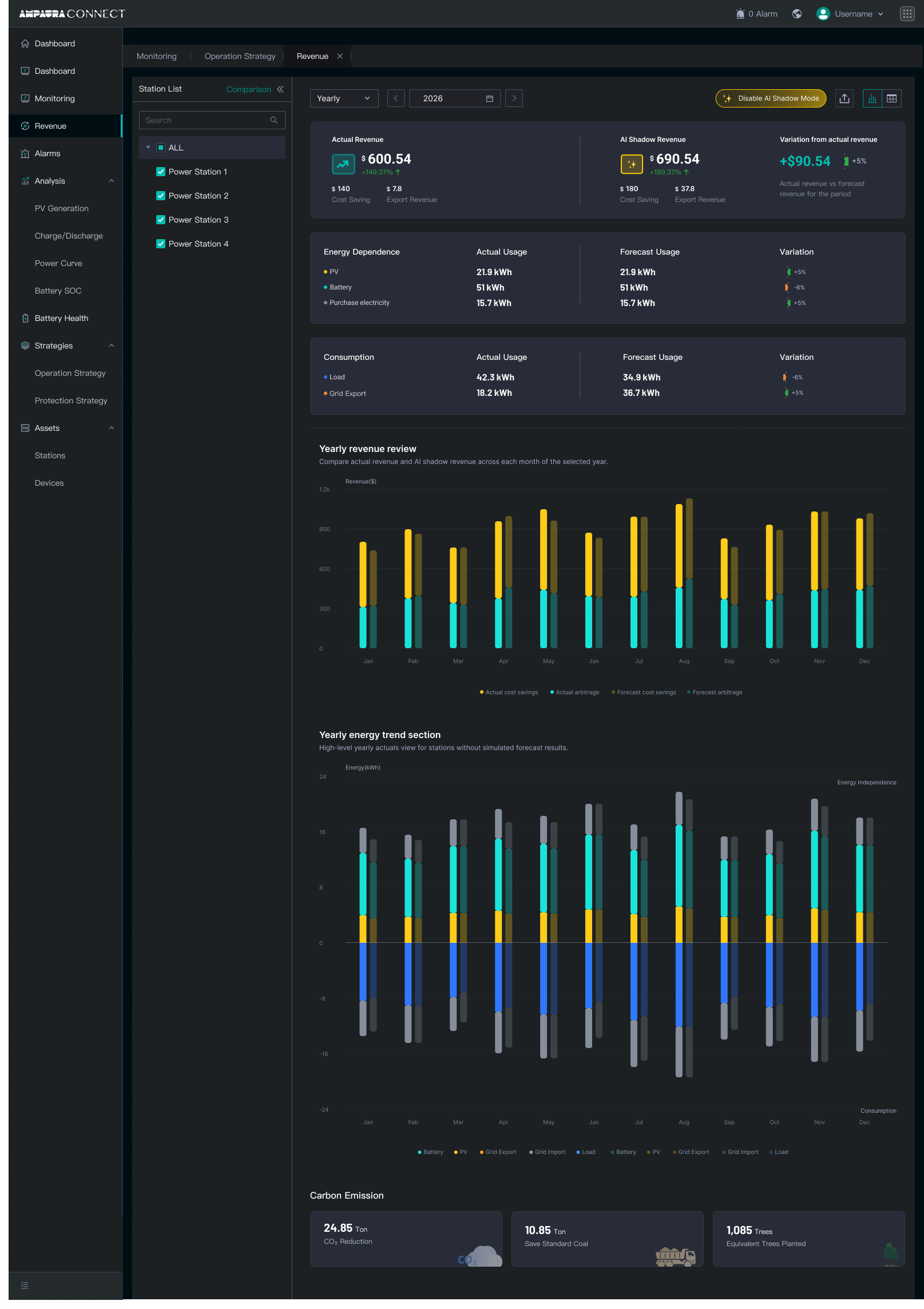The height and width of the screenshot is (1309, 924).
Task: Toggle Forecast cost savings legend series
Action: (x=643, y=692)
